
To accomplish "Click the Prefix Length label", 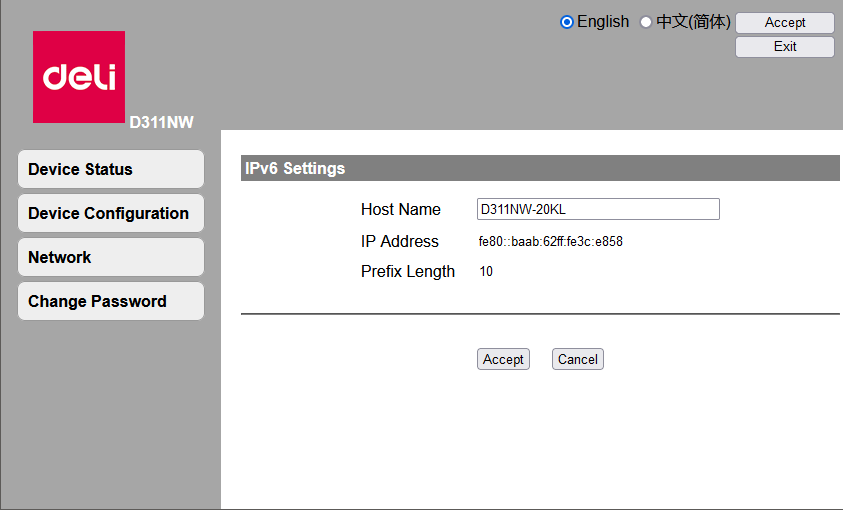I will point(407,272).
